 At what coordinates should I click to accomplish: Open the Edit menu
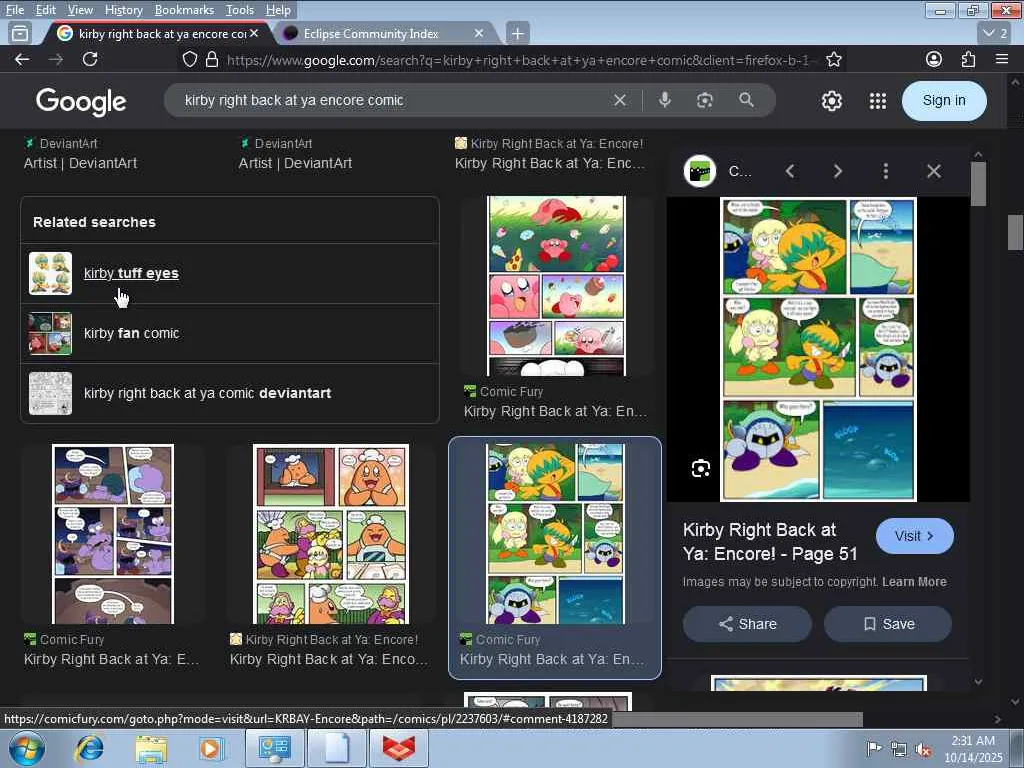tap(45, 10)
